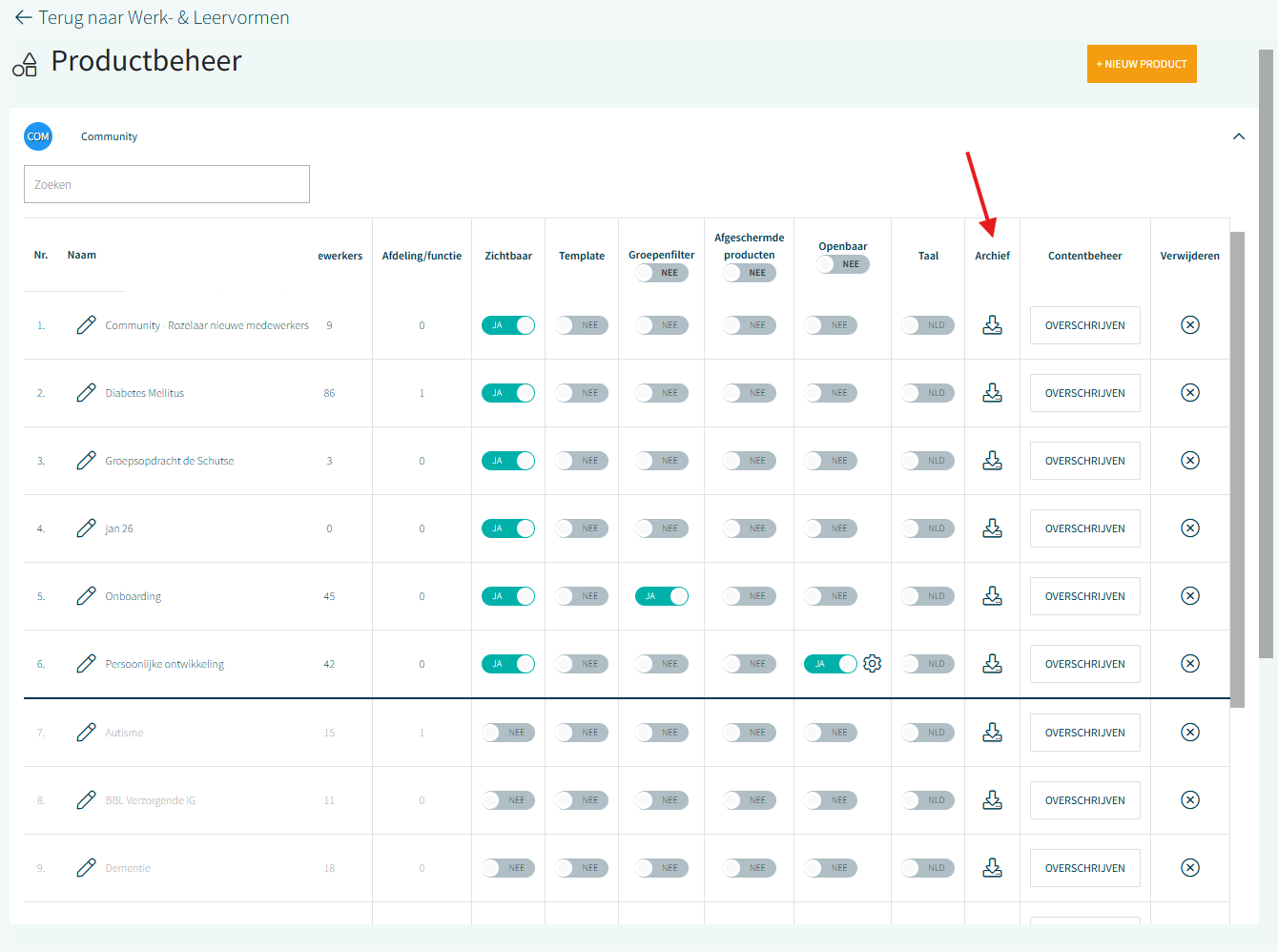Click the Nieuw Product button
Image resolution: width=1278 pixels, height=952 pixels.
[x=1141, y=64]
